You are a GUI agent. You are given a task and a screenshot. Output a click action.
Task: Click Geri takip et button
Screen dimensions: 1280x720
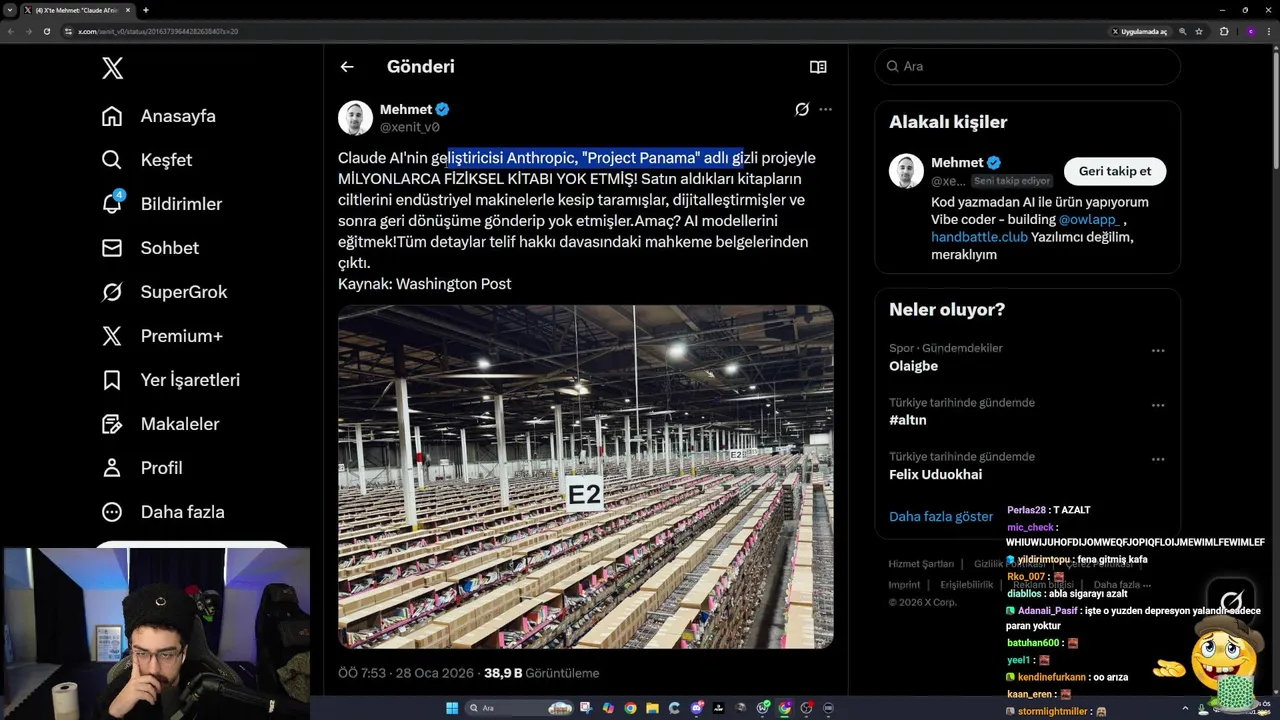click(x=1115, y=171)
